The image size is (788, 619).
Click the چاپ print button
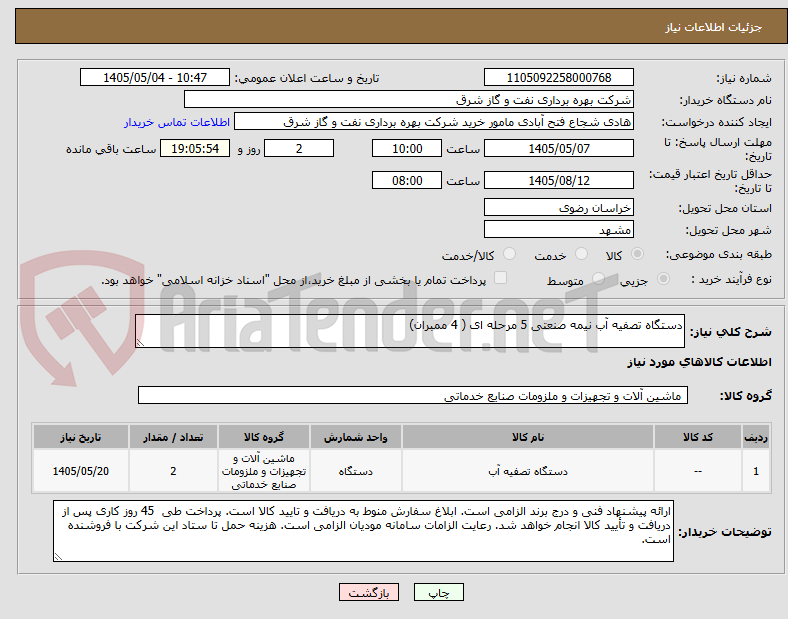pyautogui.click(x=438, y=592)
